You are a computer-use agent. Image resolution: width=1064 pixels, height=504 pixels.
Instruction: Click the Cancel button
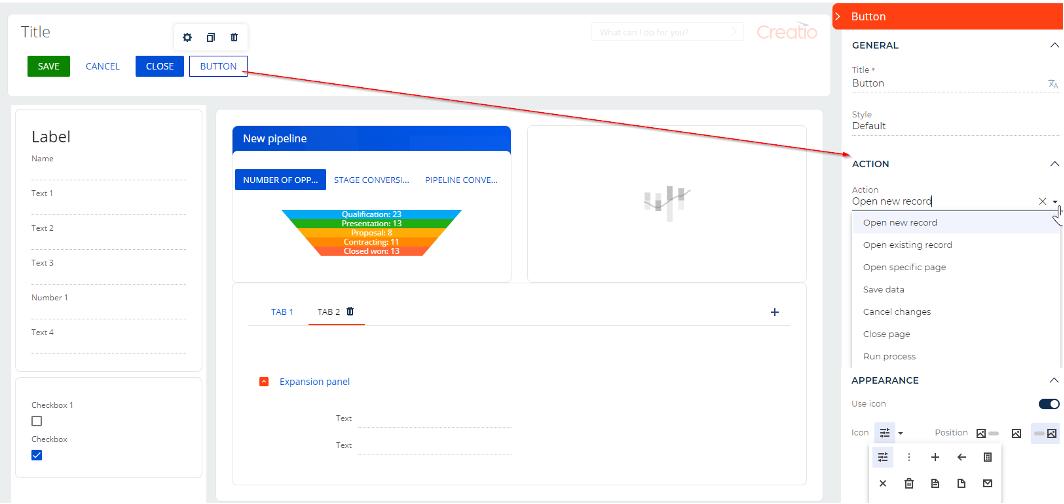[102, 66]
